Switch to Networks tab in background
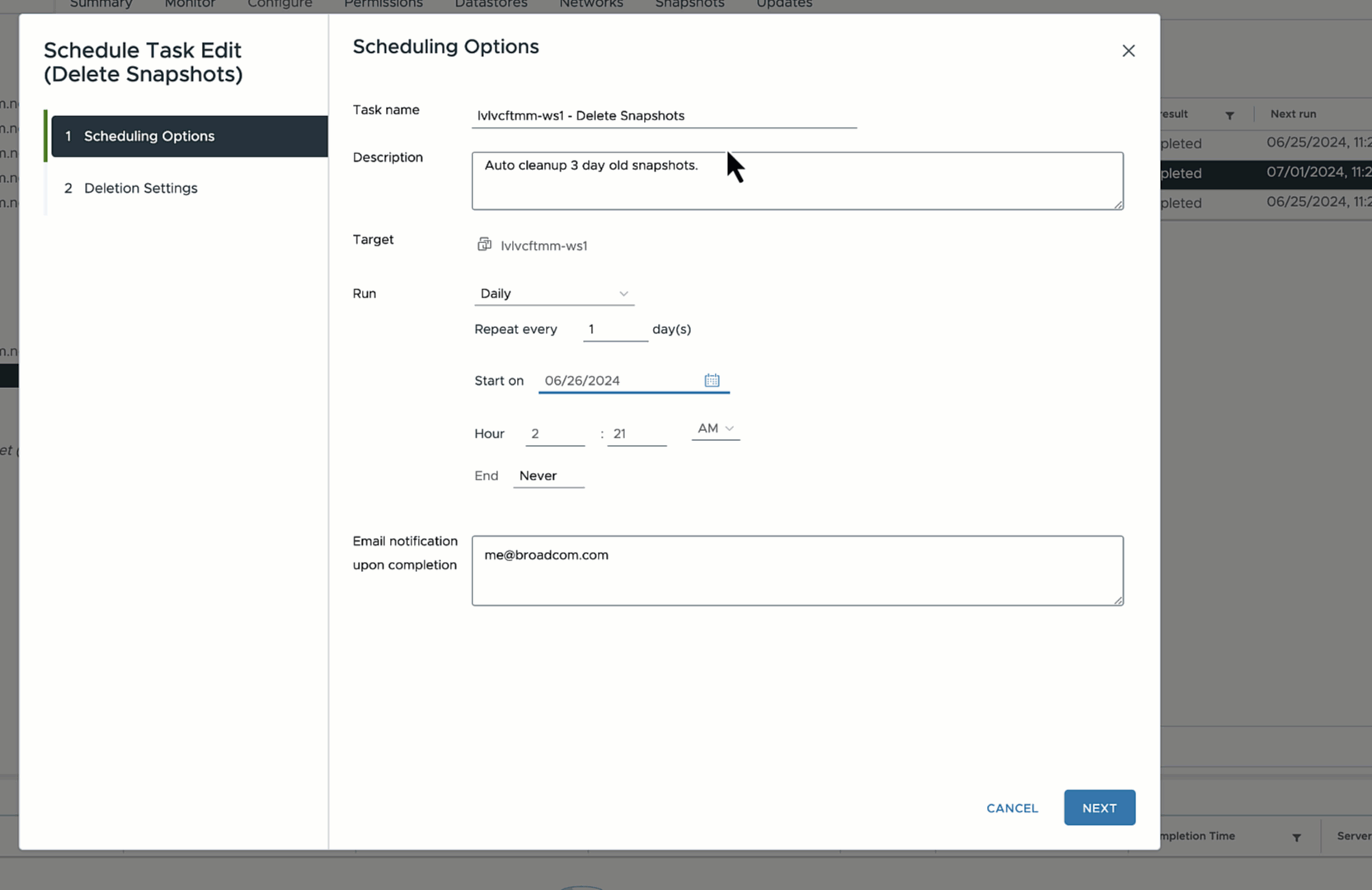The image size is (1372, 890). click(591, 4)
